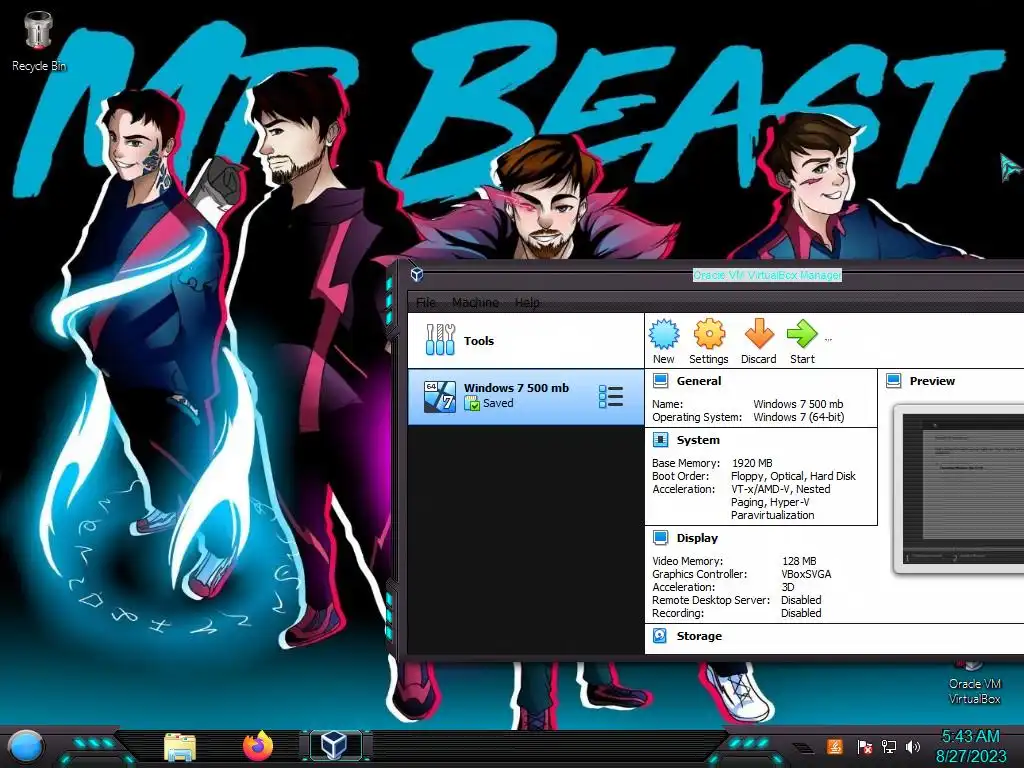Image resolution: width=1024 pixels, height=768 pixels.
Task: Click the 'Video Memory:' label
Action: tap(688, 560)
